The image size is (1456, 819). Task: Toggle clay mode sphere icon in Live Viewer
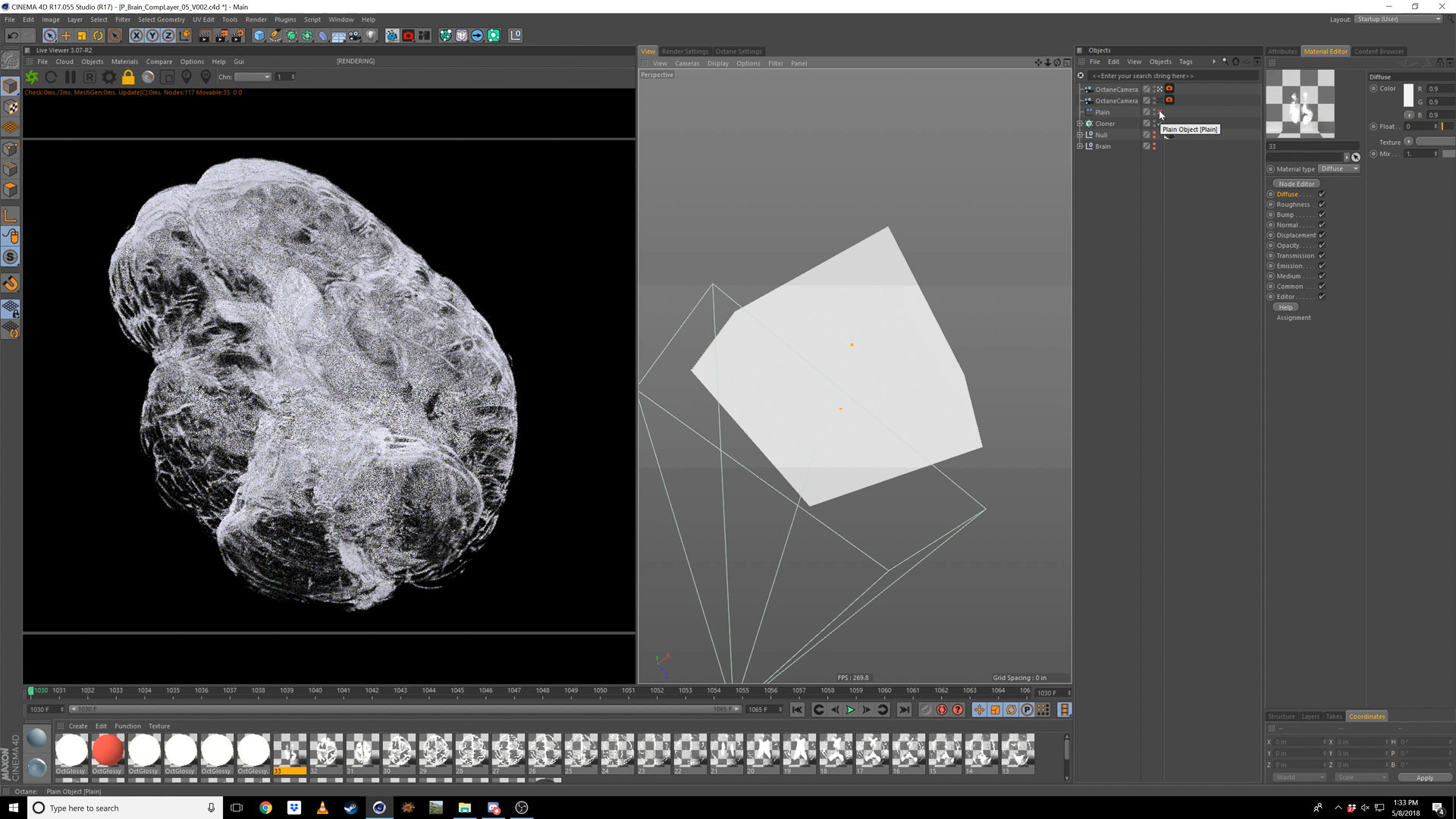pos(148,77)
